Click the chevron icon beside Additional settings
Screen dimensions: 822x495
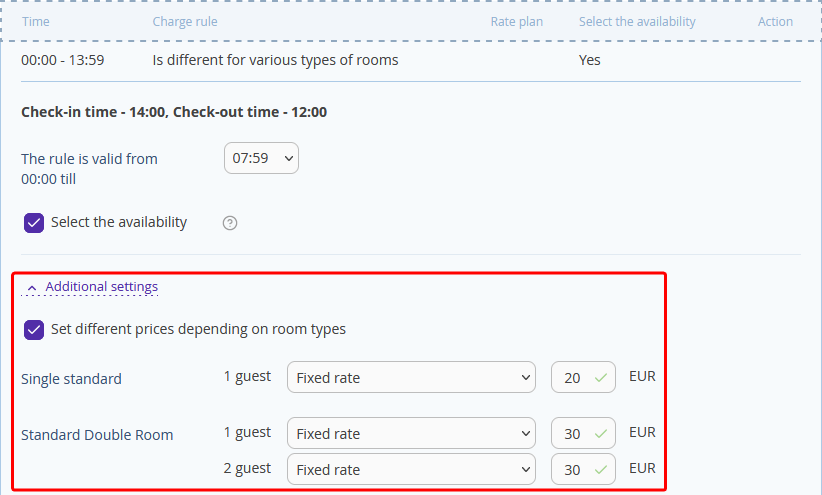point(31,288)
